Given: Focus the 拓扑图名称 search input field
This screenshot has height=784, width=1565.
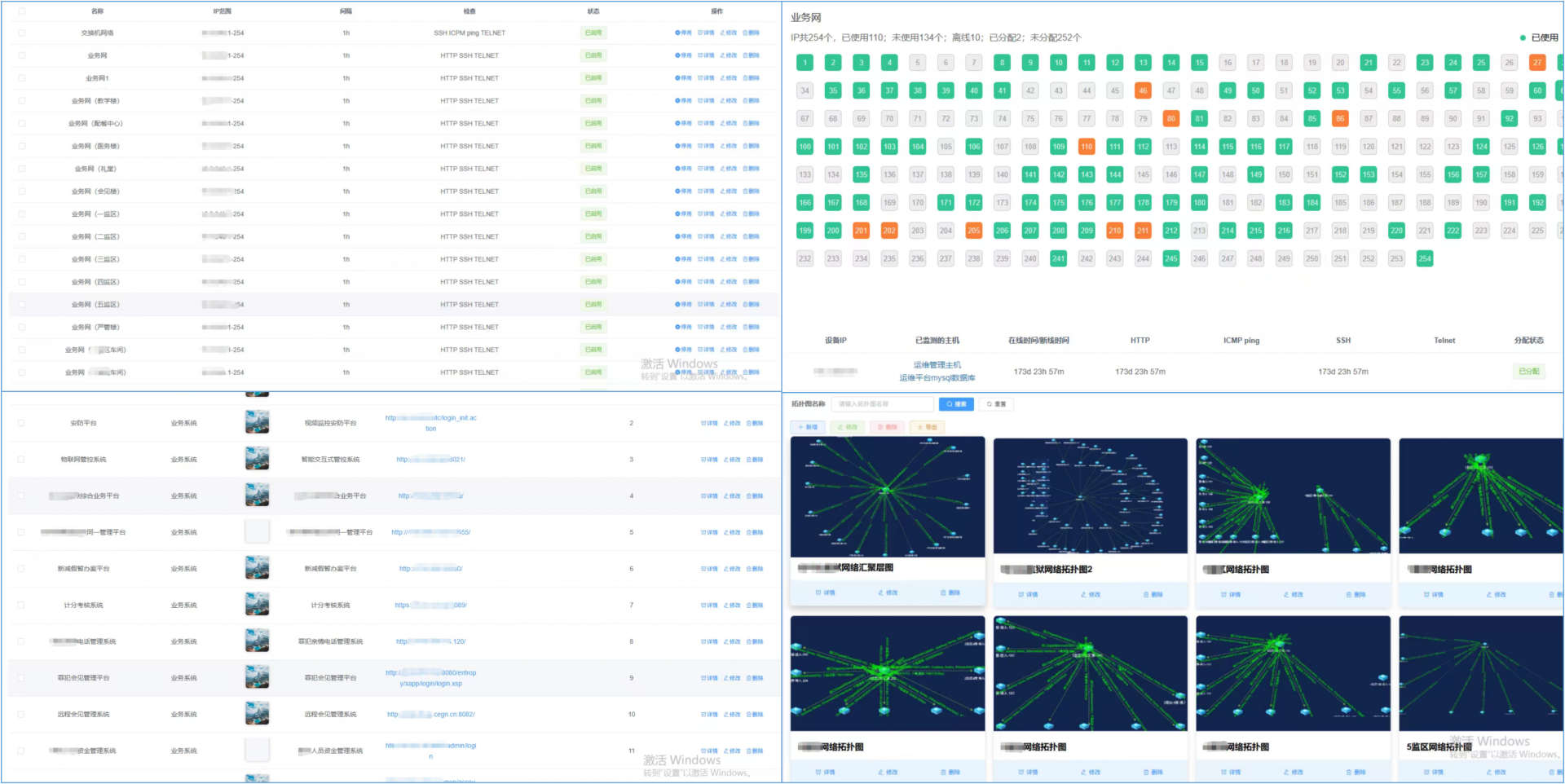Looking at the screenshot, I should point(884,404).
